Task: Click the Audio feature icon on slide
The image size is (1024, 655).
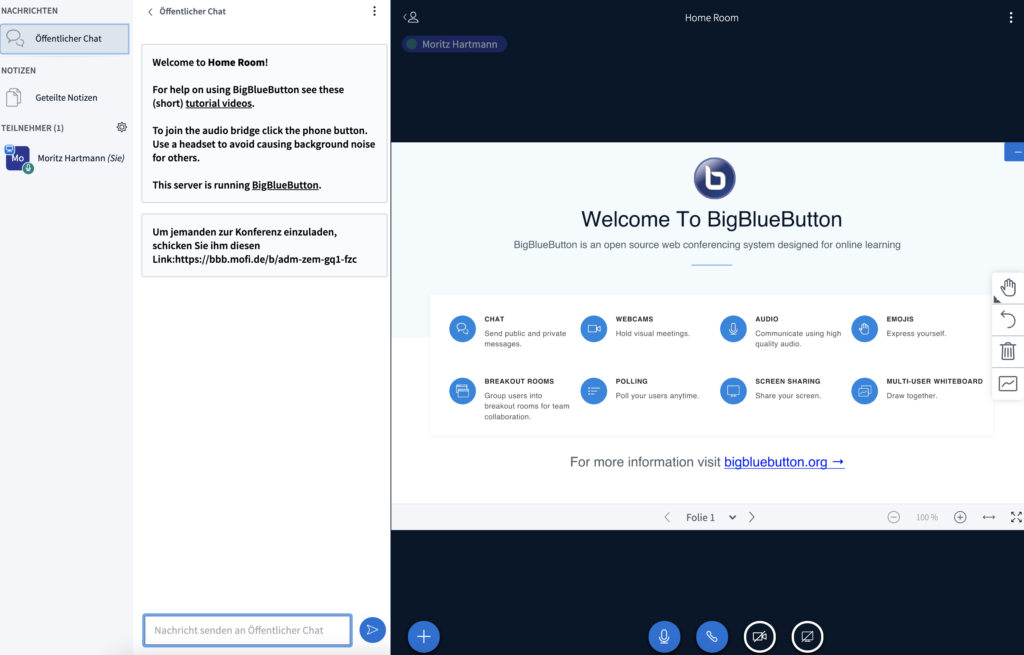Action: pyautogui.click(x=733, y=328)
